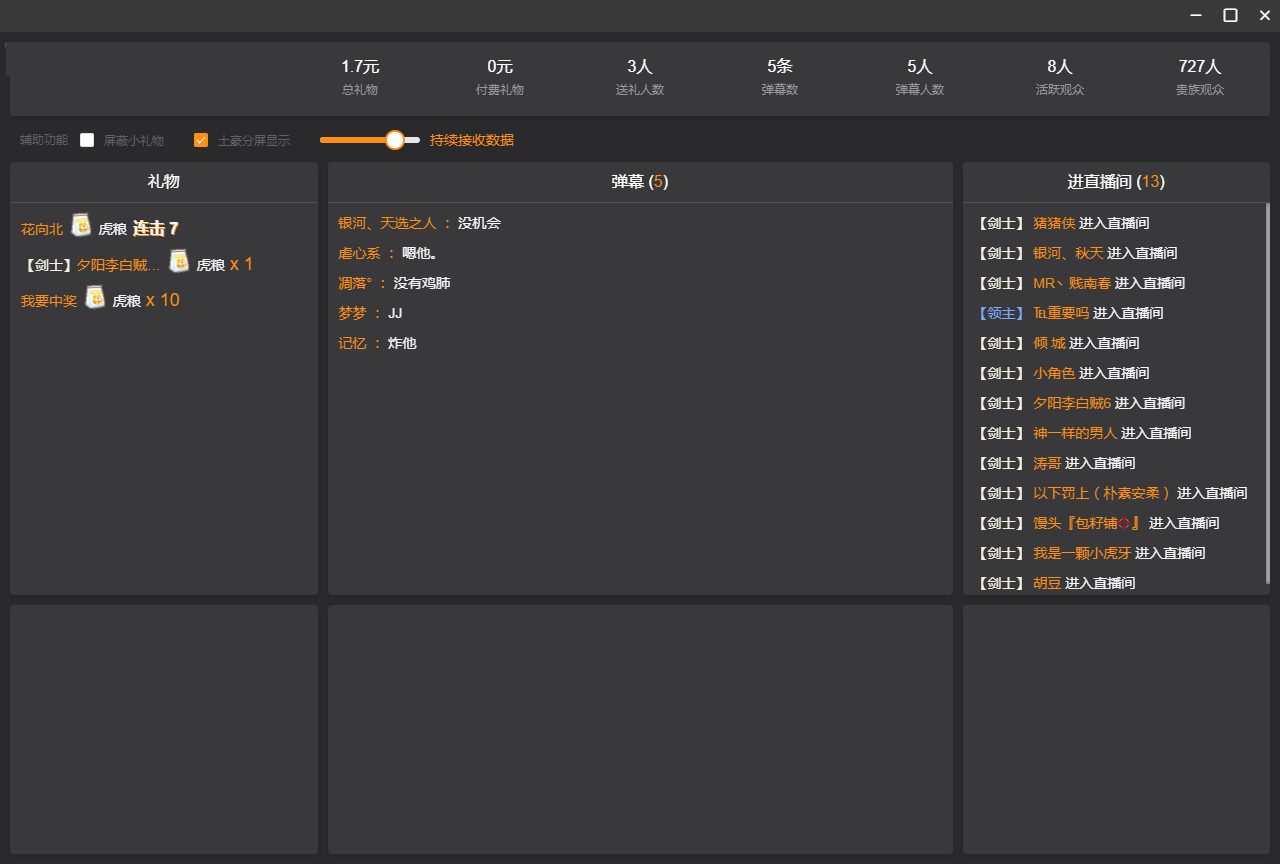Viewport: 1280px width, 864px height.
Task: Click username 银河、天选之人 in danmaku list
Action: pos(387,223)
